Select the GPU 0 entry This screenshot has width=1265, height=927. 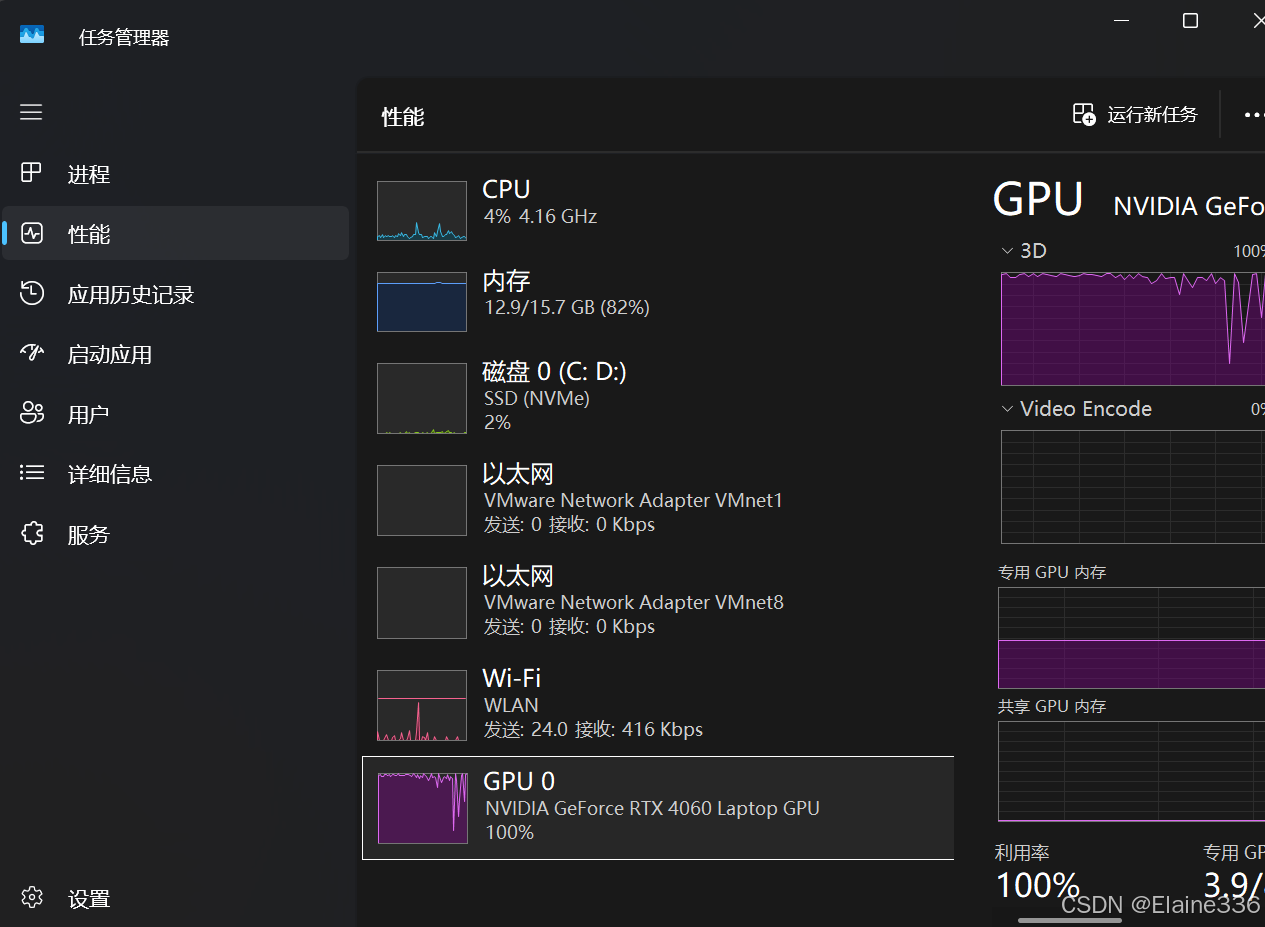[x=658, y=808]
